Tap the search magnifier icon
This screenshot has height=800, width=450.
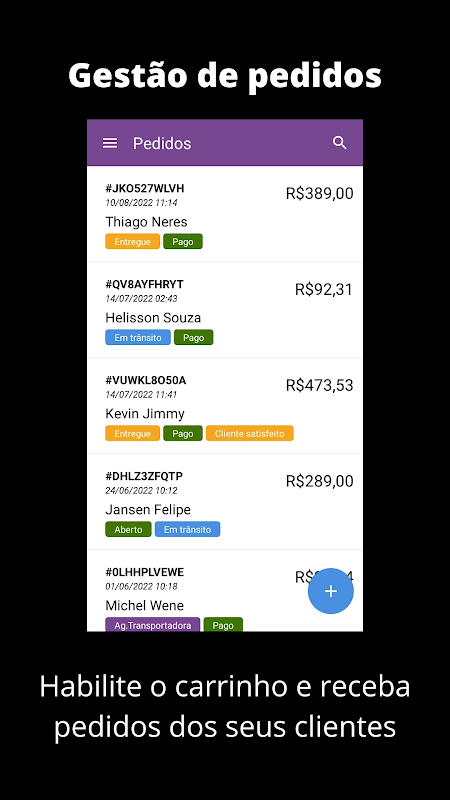point(340,143)
